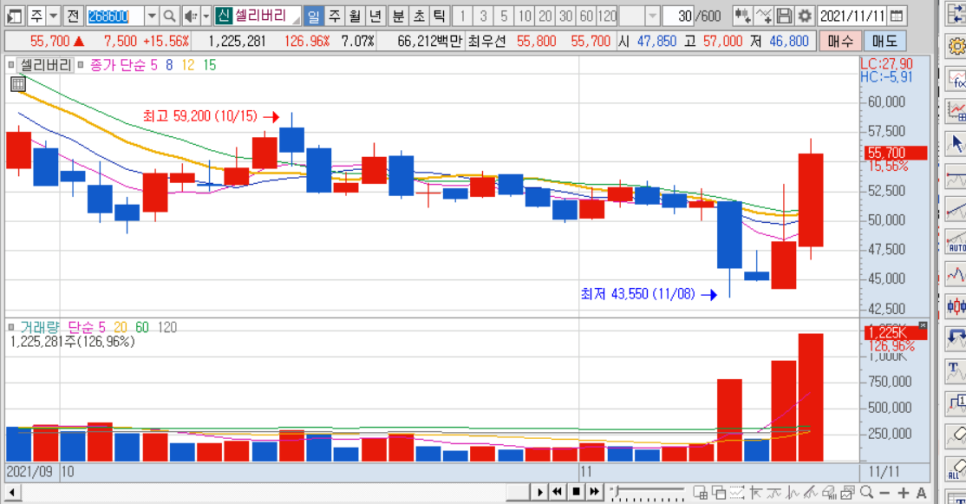Viewport: 966px width, 504px height.
Task: Click the minus zoom-out icon at bottom
Action: [885, 493]
